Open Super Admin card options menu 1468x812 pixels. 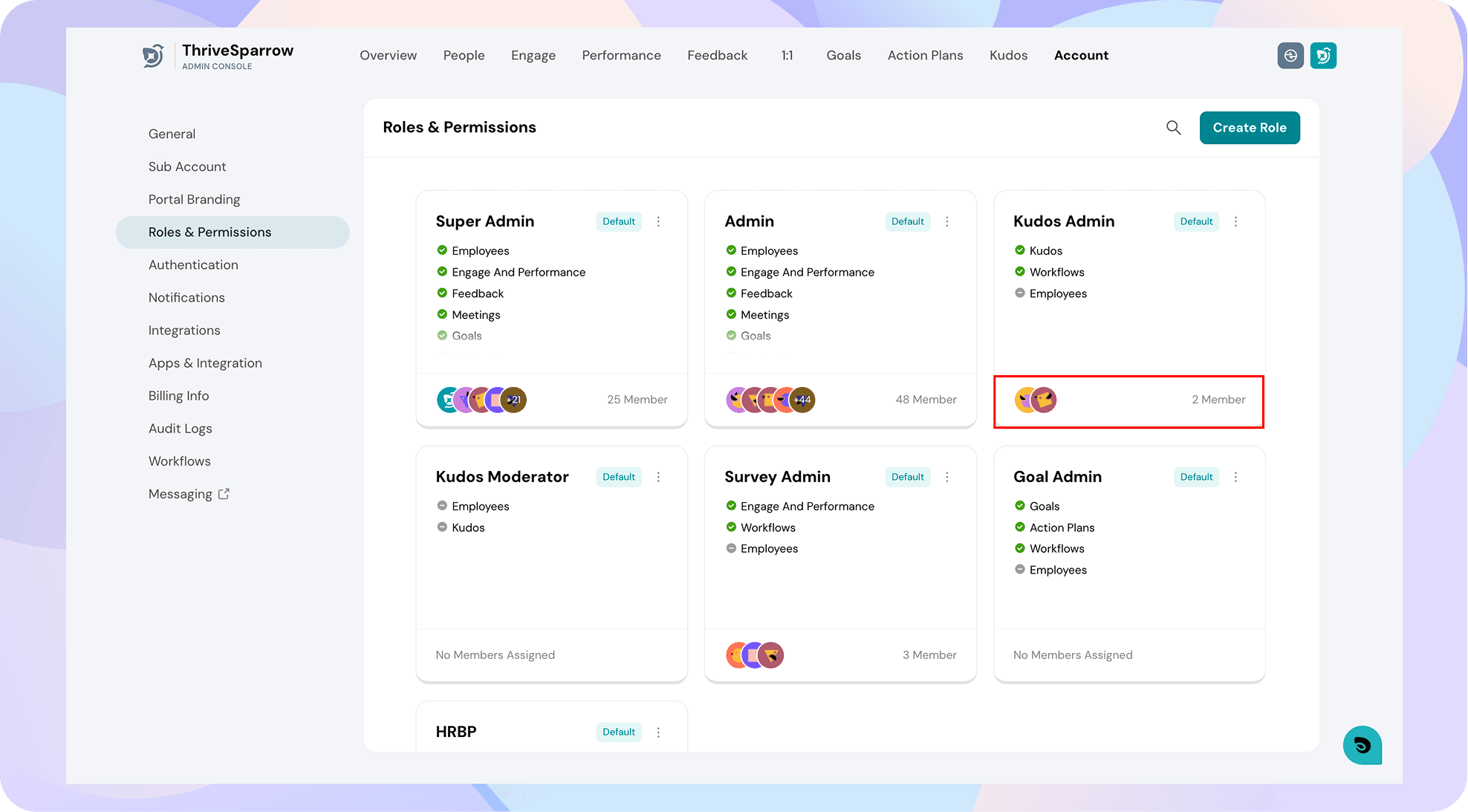658,221
